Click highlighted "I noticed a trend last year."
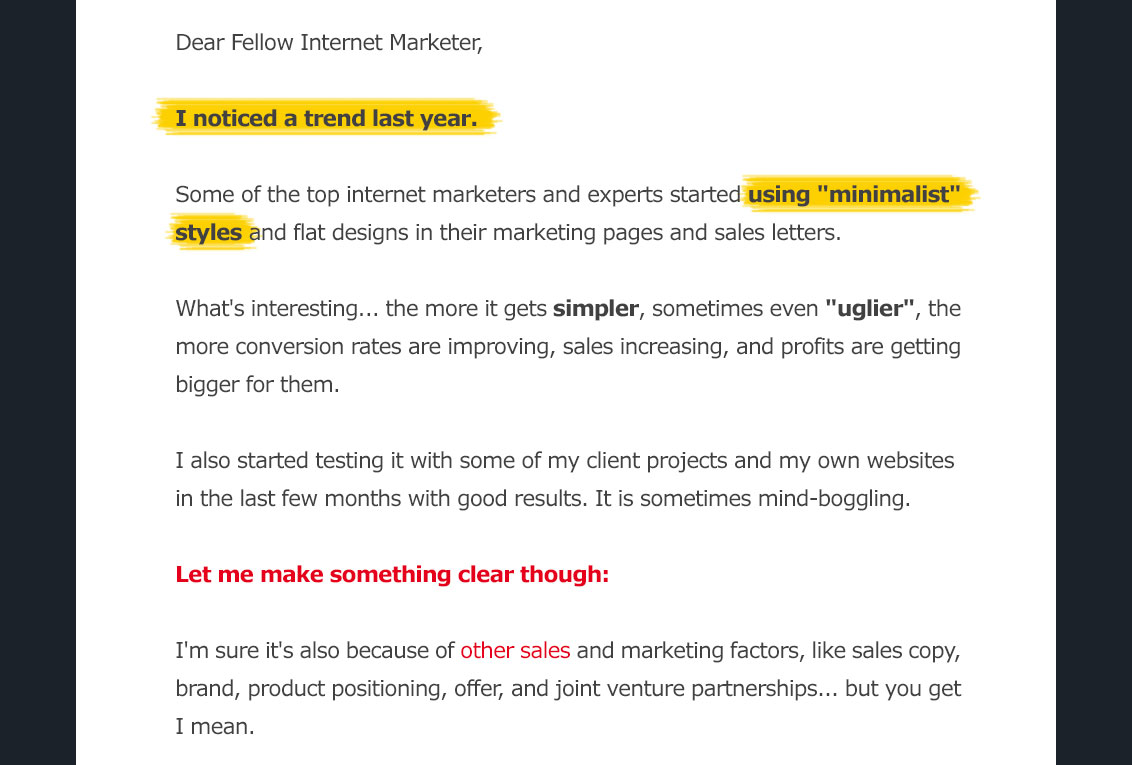The image size is (1132, 765). coord(326,119)
